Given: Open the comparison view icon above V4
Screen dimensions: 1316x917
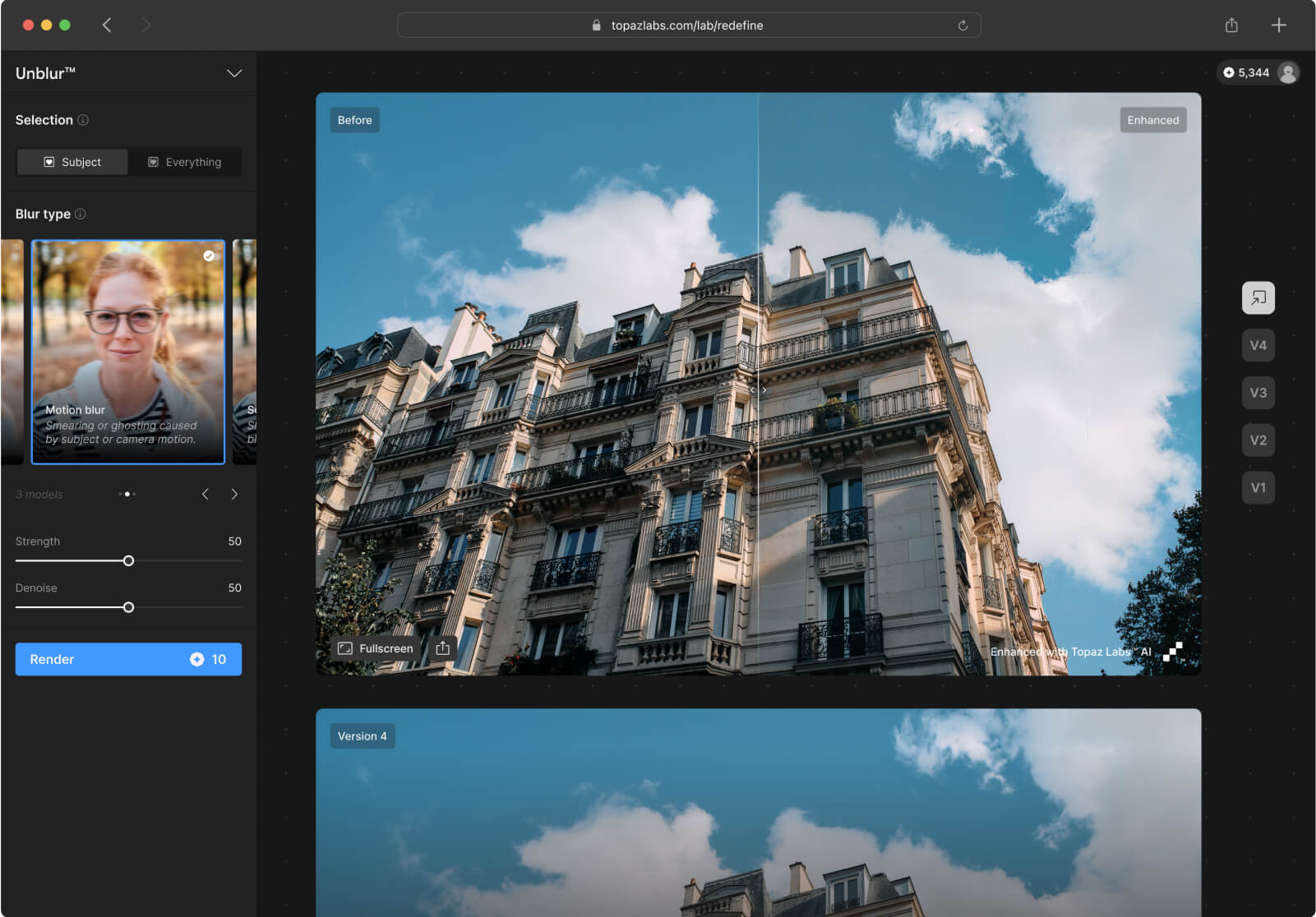Looking at the screenshot, I should pyautogui.click(x=1258, y=298).
